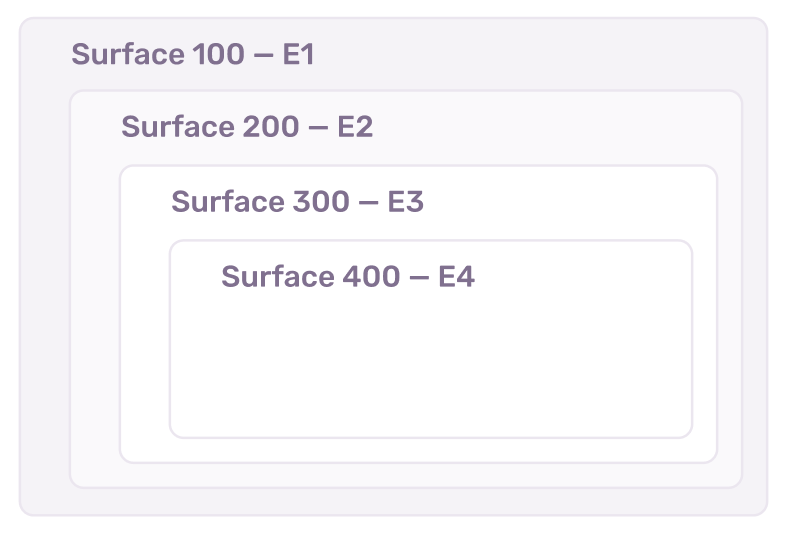Click the "Surface 100 — E1" label
788x536 pixels.
point(193,54)
